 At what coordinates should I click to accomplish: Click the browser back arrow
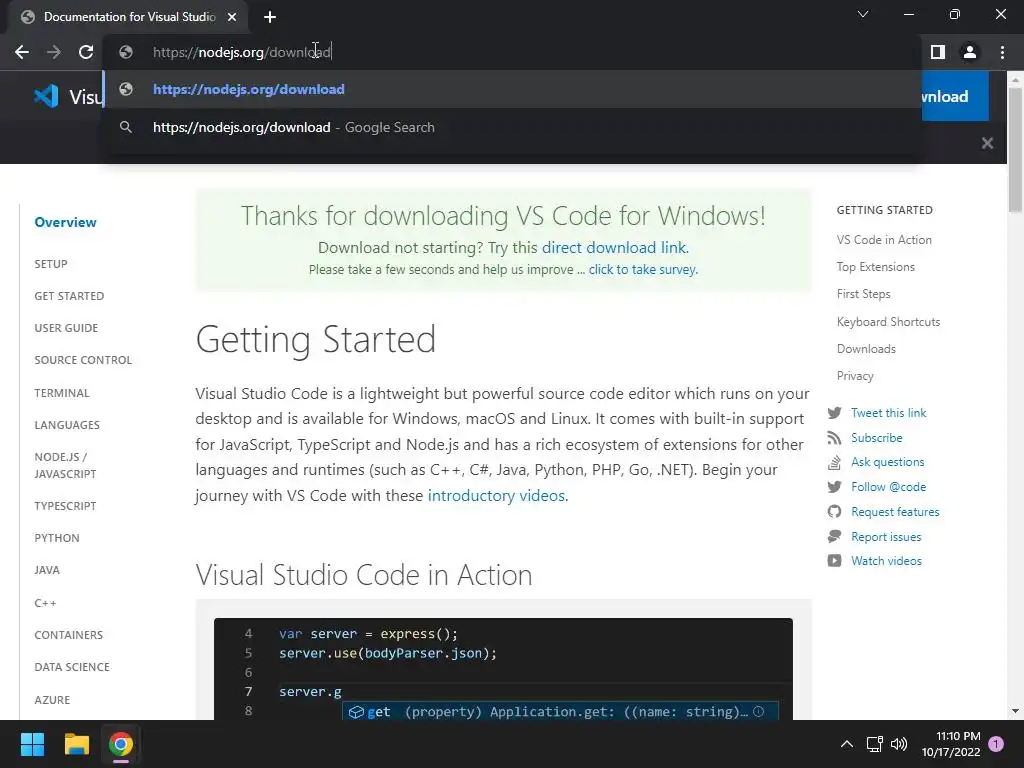click(x=22, y=52)
